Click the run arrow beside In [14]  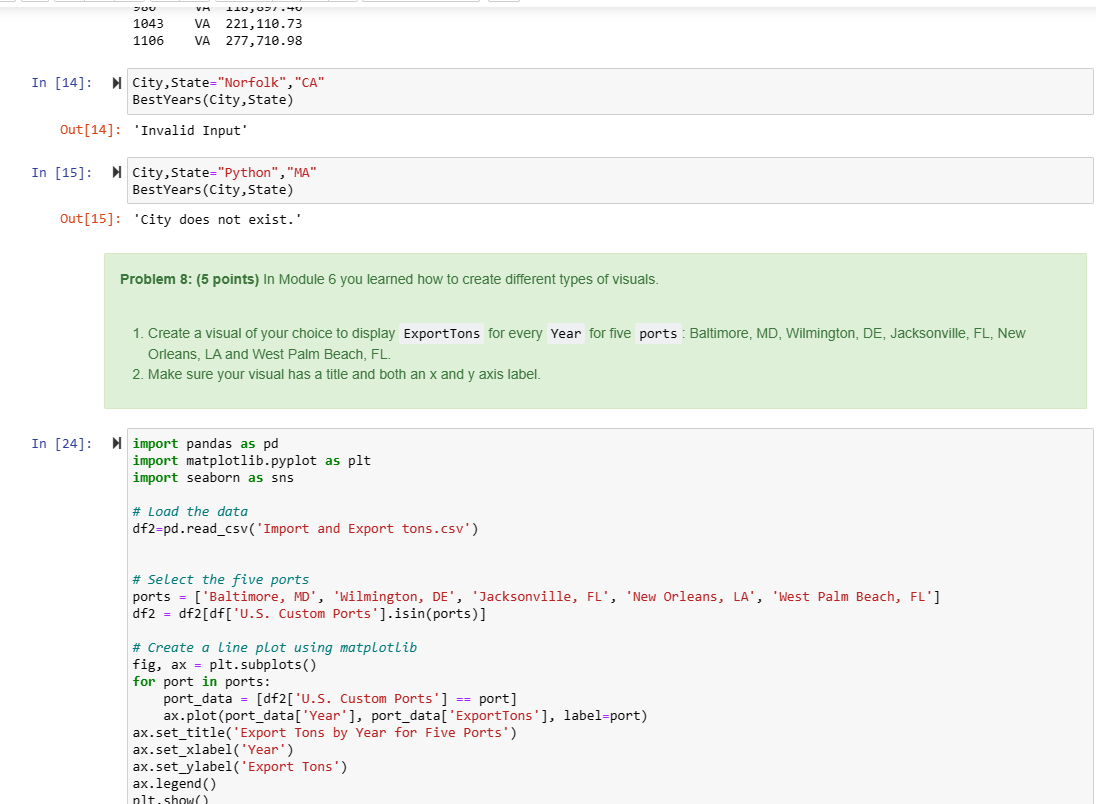116,82
